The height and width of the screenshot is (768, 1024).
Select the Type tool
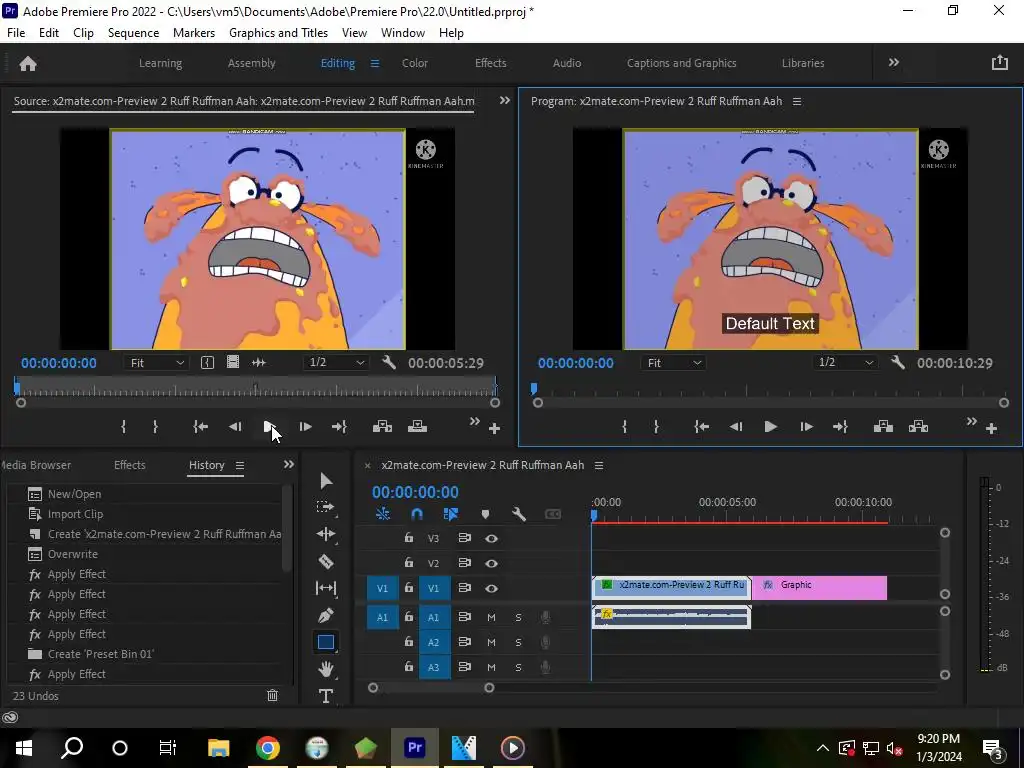(326, 696)
